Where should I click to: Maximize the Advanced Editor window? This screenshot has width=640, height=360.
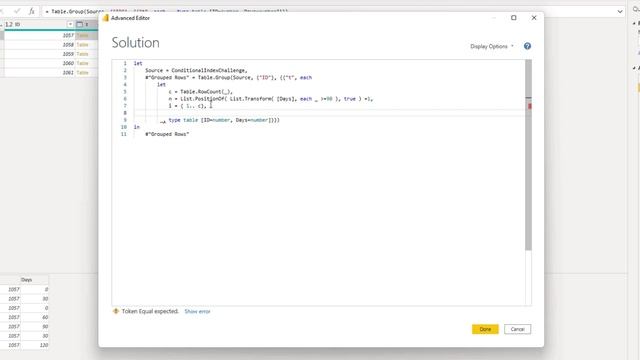(x=513, y=18)
